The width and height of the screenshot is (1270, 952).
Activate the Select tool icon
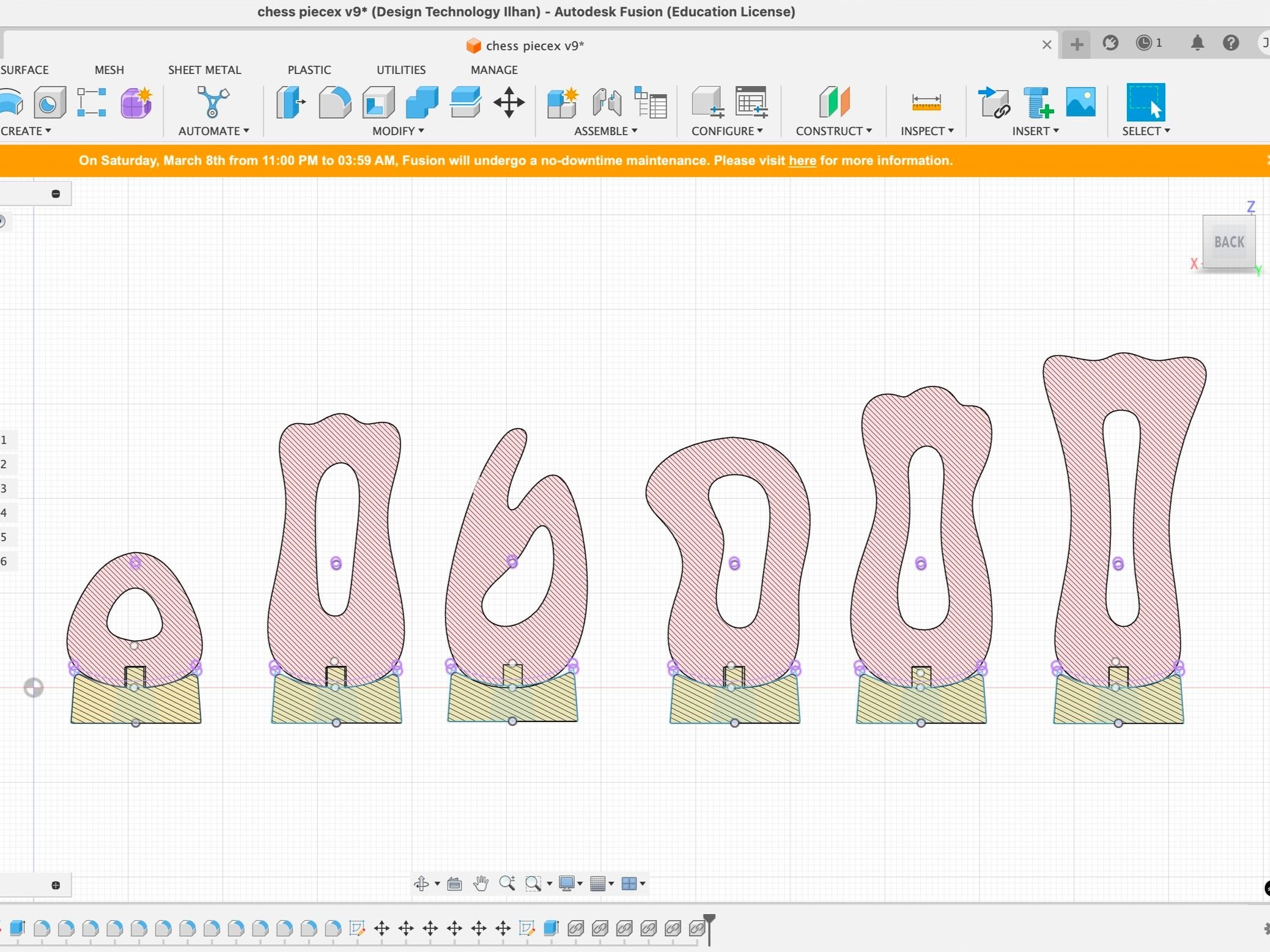1145,102
